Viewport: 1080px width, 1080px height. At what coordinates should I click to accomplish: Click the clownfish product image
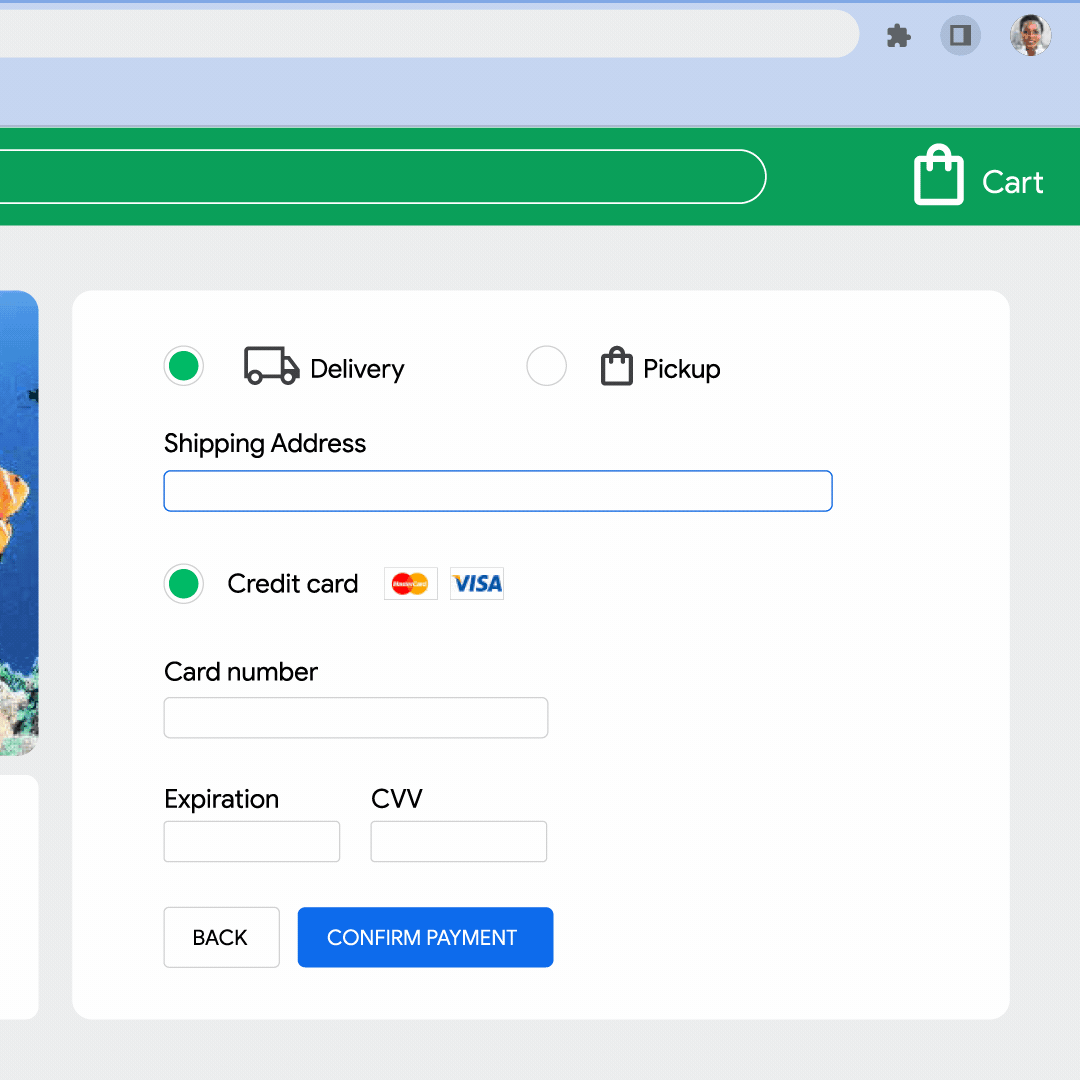tap(18, 522)
